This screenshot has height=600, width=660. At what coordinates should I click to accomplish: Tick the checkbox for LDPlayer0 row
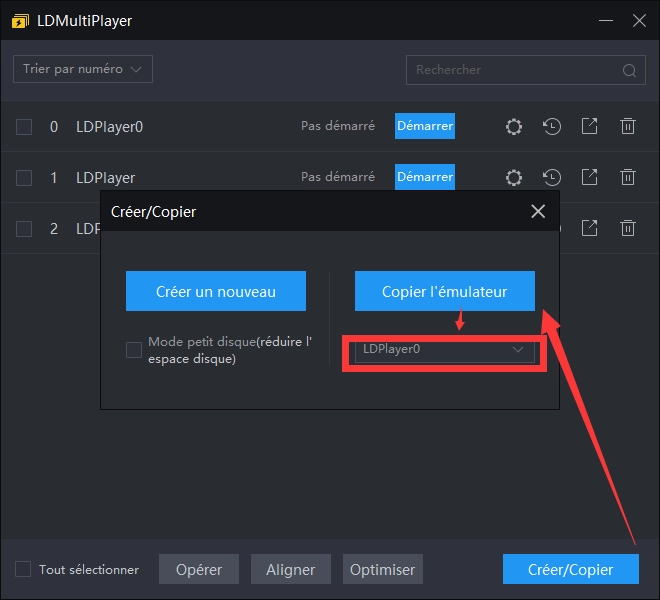click(24, 127)
